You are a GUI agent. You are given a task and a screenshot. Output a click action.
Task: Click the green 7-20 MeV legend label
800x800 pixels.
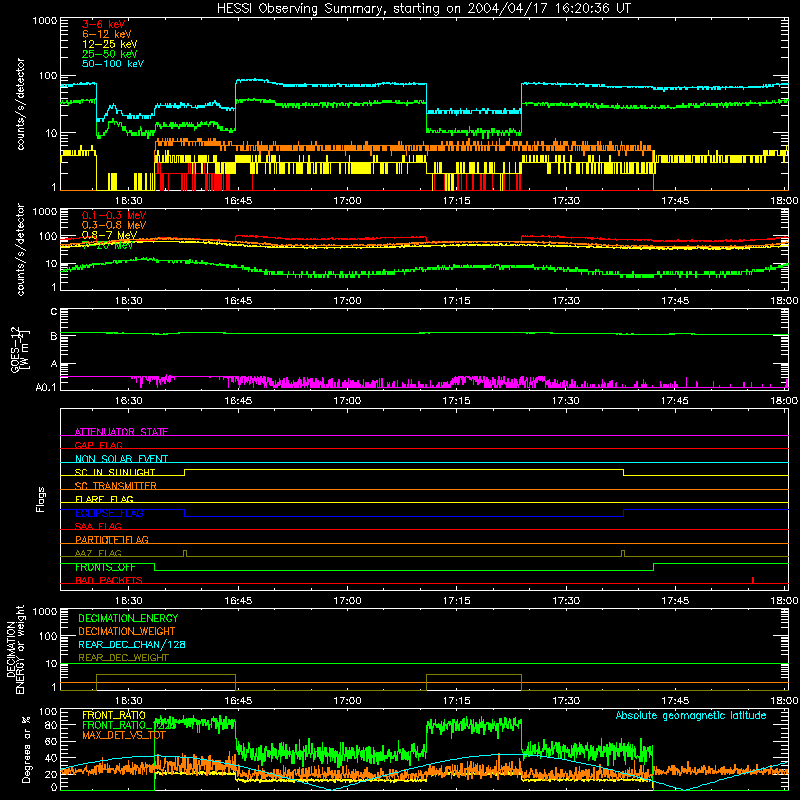click(107, 245)
